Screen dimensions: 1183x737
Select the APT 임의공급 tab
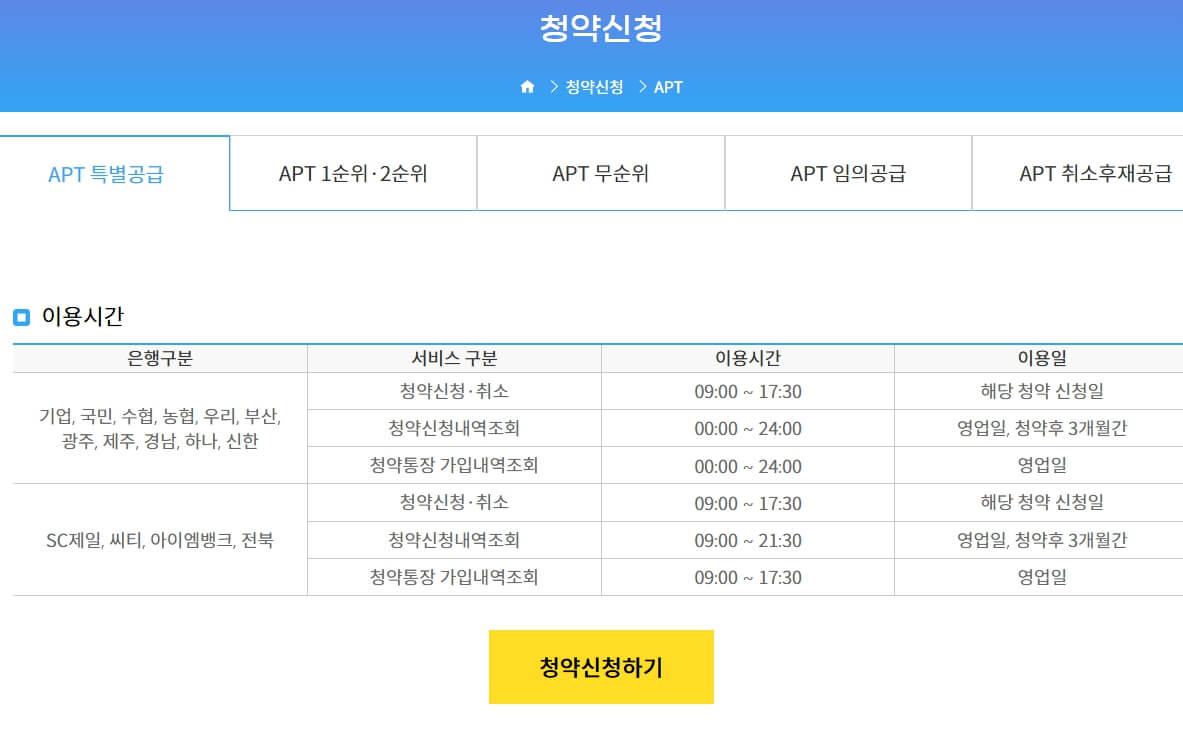(x=847, y=173)
